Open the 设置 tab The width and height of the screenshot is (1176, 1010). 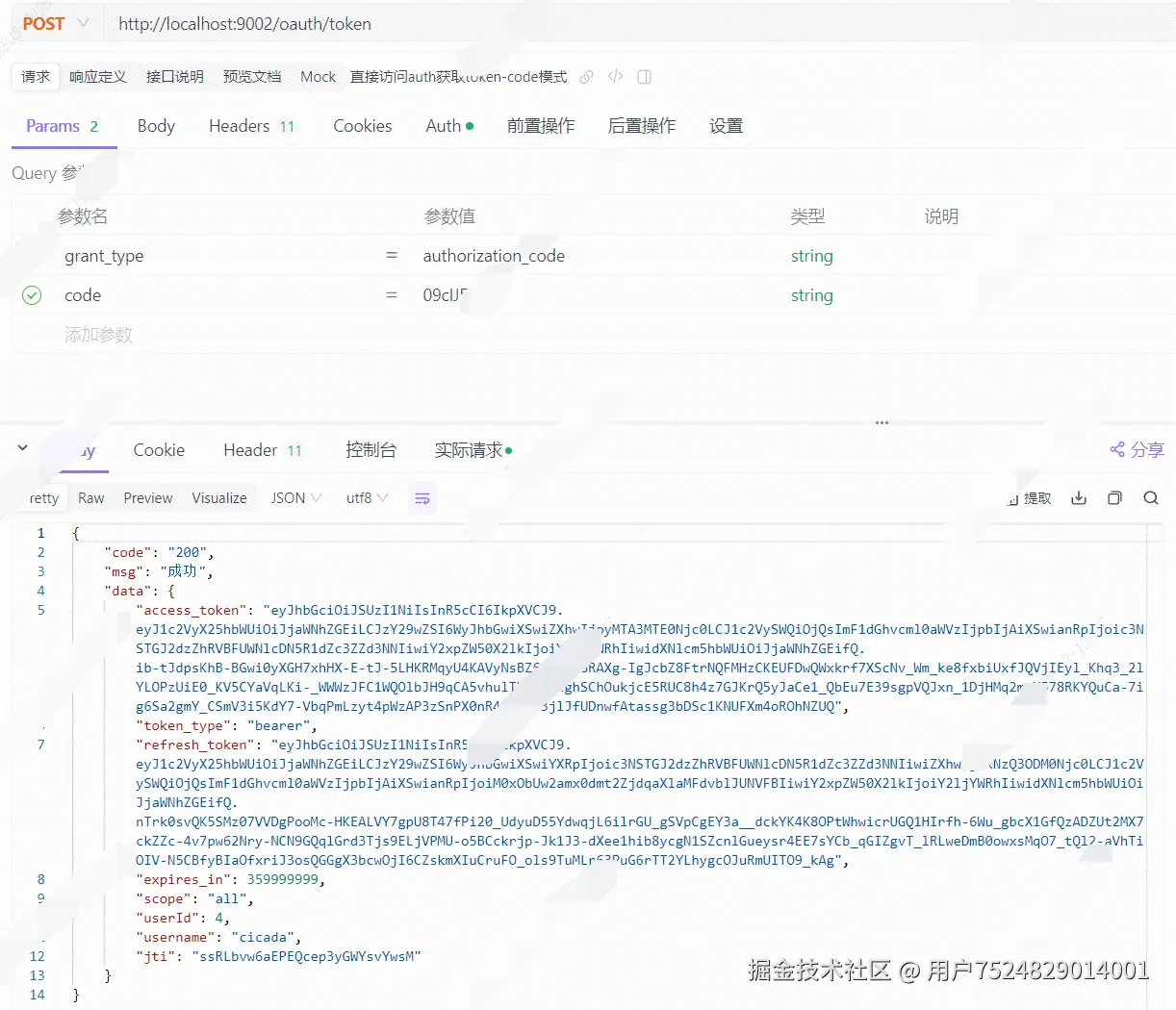tap(726, 126)
